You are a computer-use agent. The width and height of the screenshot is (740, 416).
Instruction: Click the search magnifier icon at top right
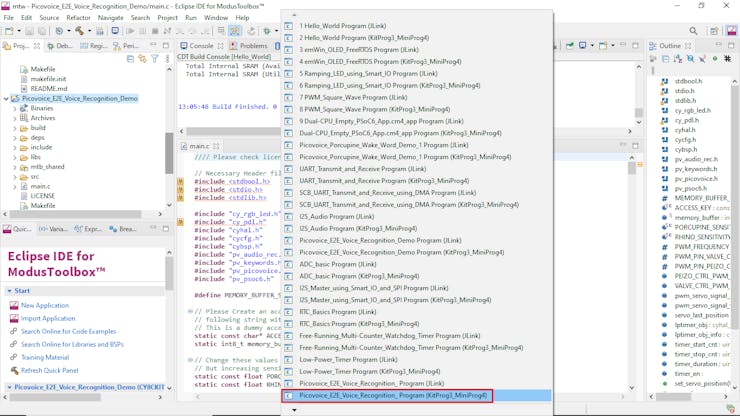[x=693, y=31]
